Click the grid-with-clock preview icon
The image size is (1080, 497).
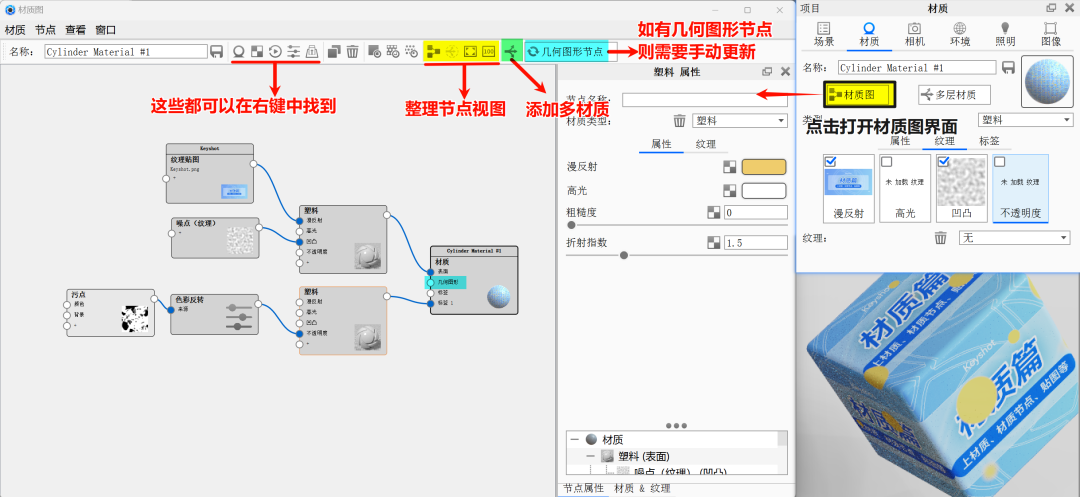[x=393, y=51]
